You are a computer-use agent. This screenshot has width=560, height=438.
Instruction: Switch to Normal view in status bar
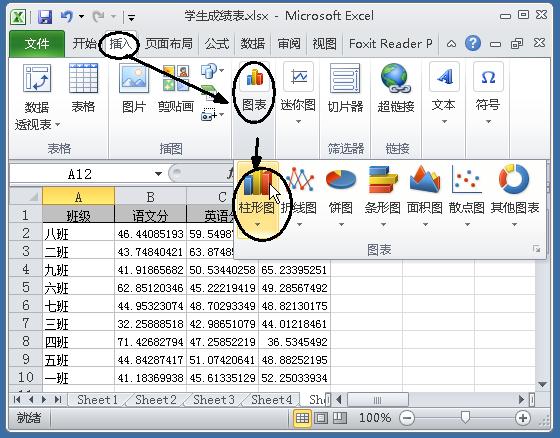[x=302, y=418]
